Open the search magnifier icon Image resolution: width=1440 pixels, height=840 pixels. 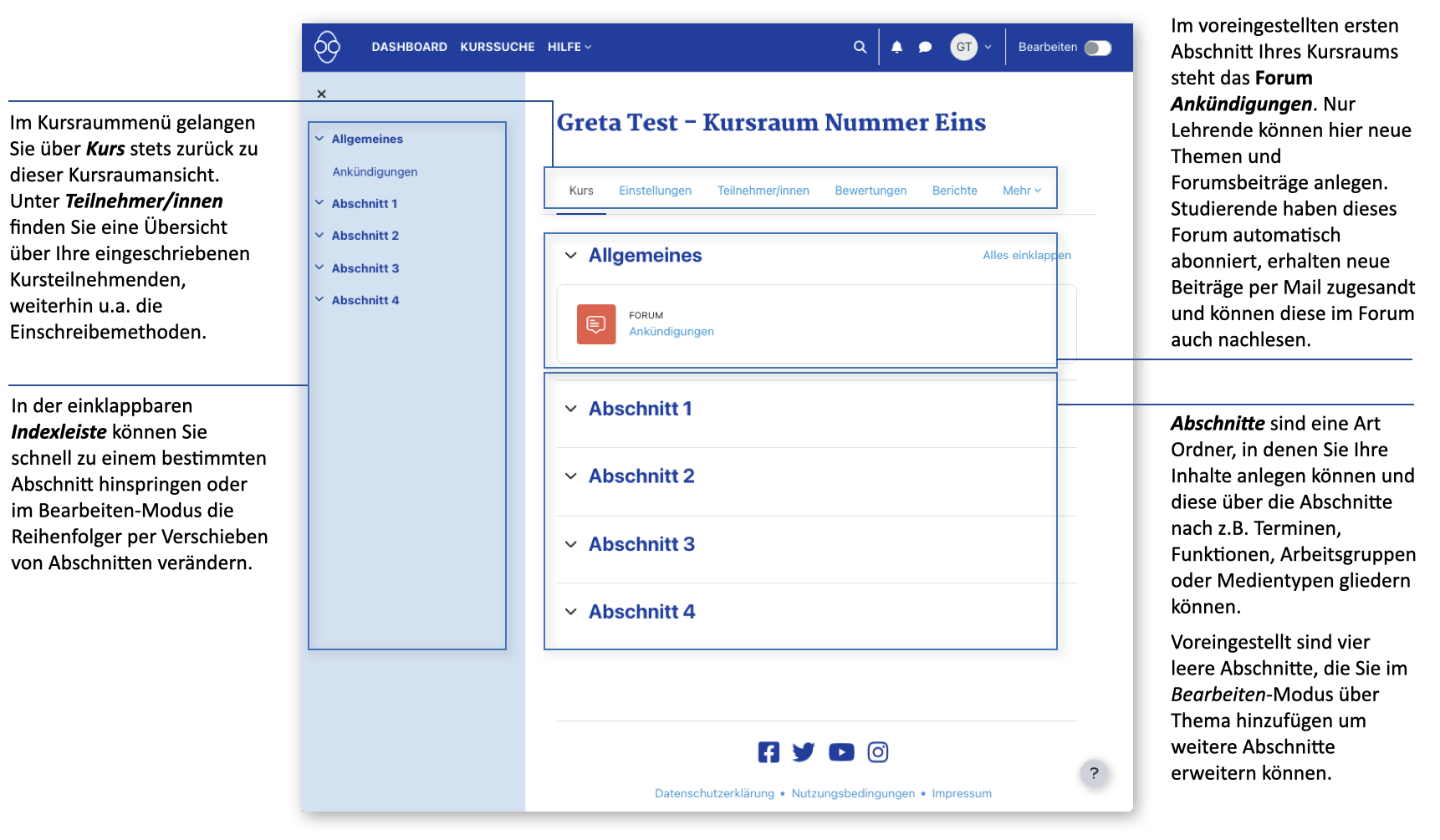coord(860,47)
